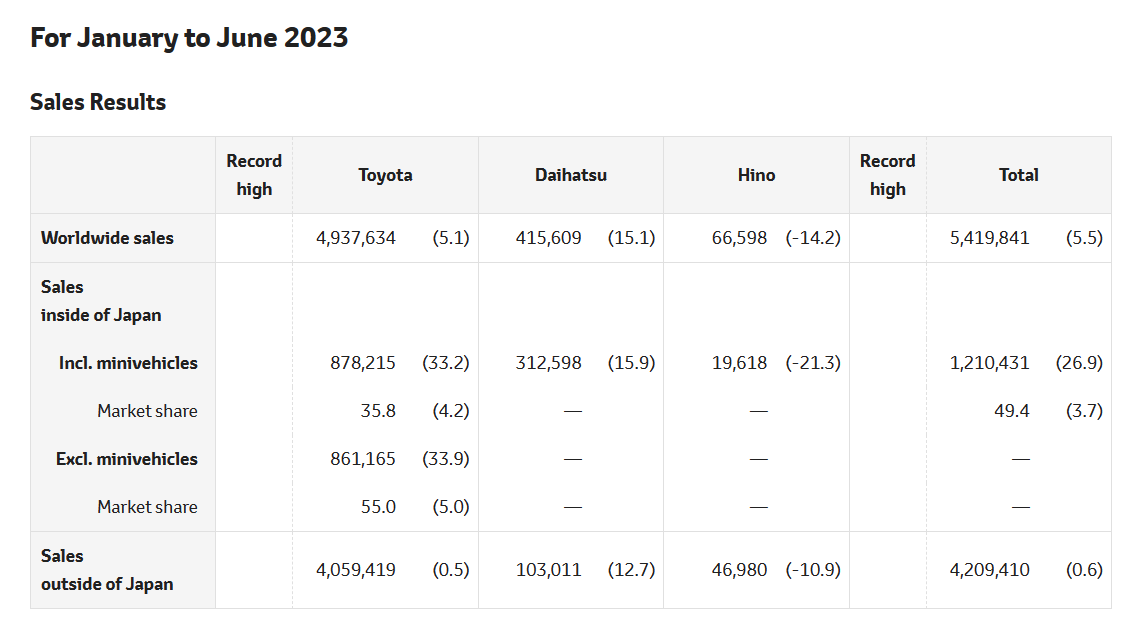Click the 'Sales Results' subheading
Image resolution: width=1131 pixels, height=619 pixels.
(98, 102)
